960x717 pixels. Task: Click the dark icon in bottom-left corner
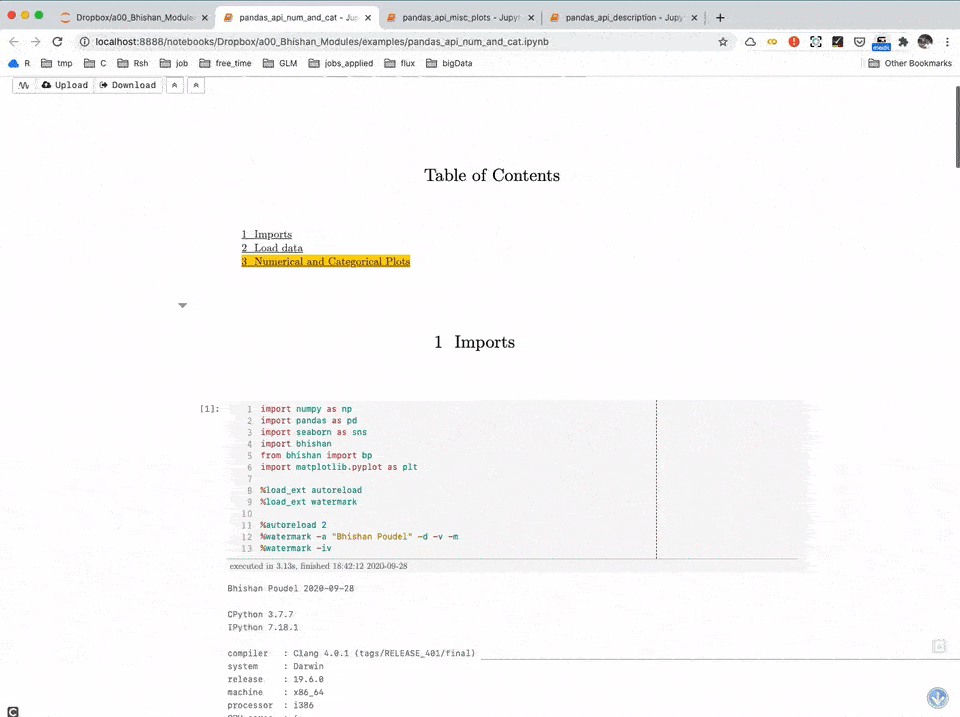click(x=12, y=711)
